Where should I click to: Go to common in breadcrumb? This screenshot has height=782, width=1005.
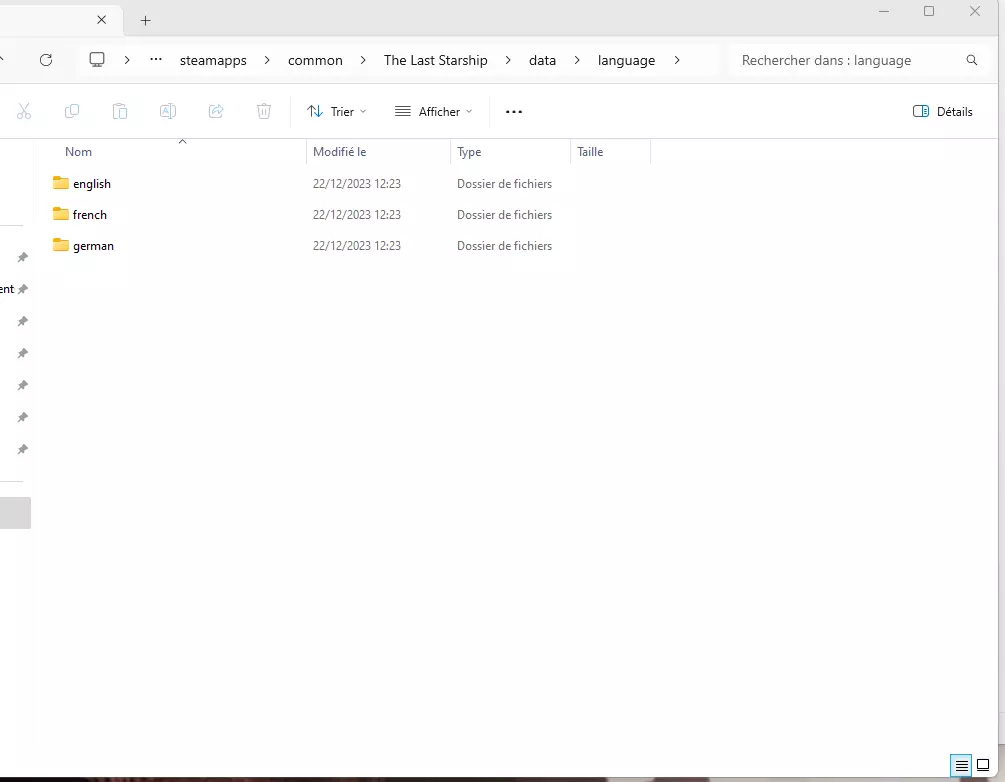(315, 60)
